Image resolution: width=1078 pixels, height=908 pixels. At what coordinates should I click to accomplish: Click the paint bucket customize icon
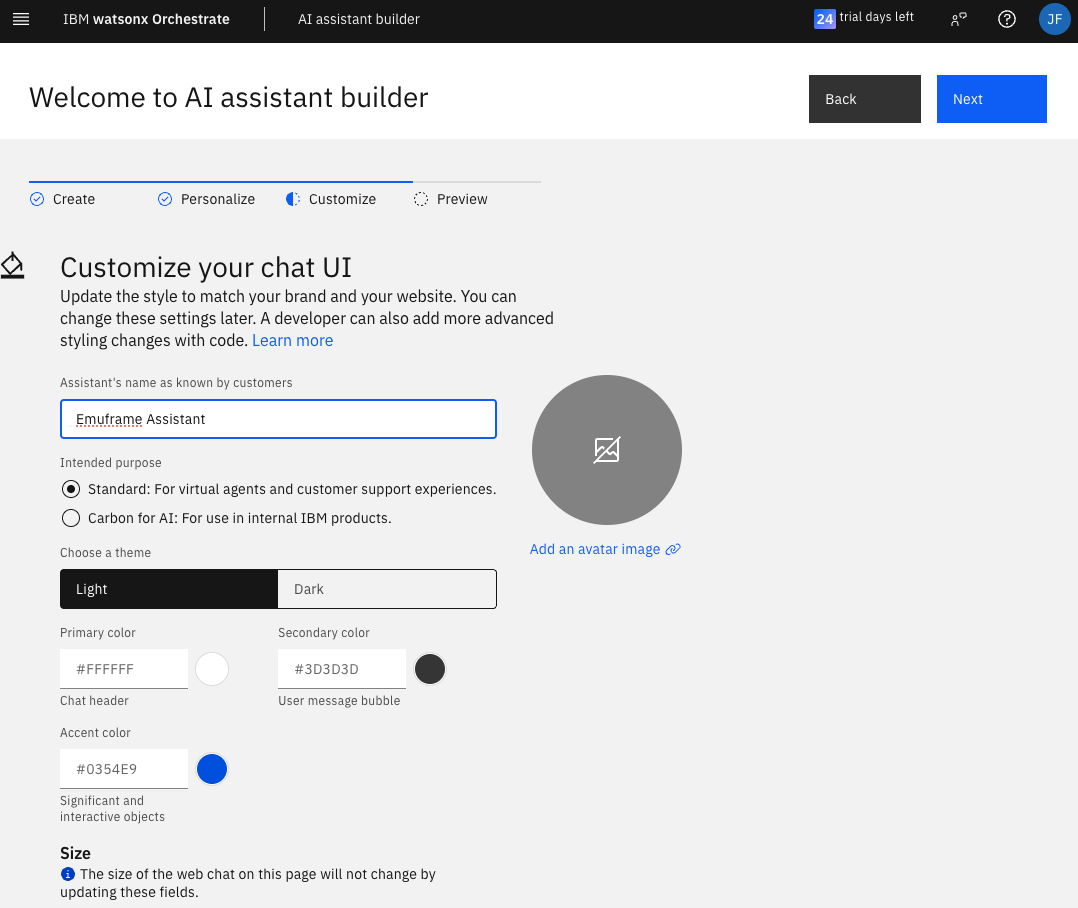tap(12, 266)
